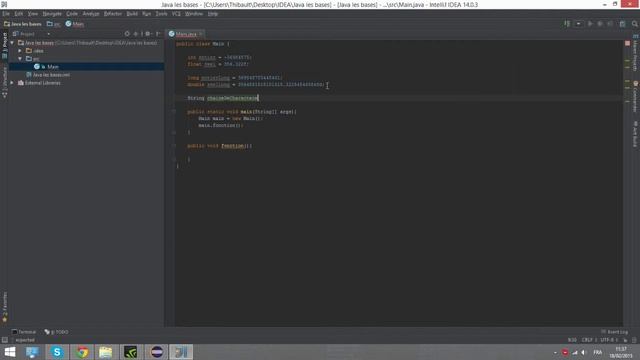Open Windows Start button
Screen dimensions: 640x360
[x=9, y=352]
